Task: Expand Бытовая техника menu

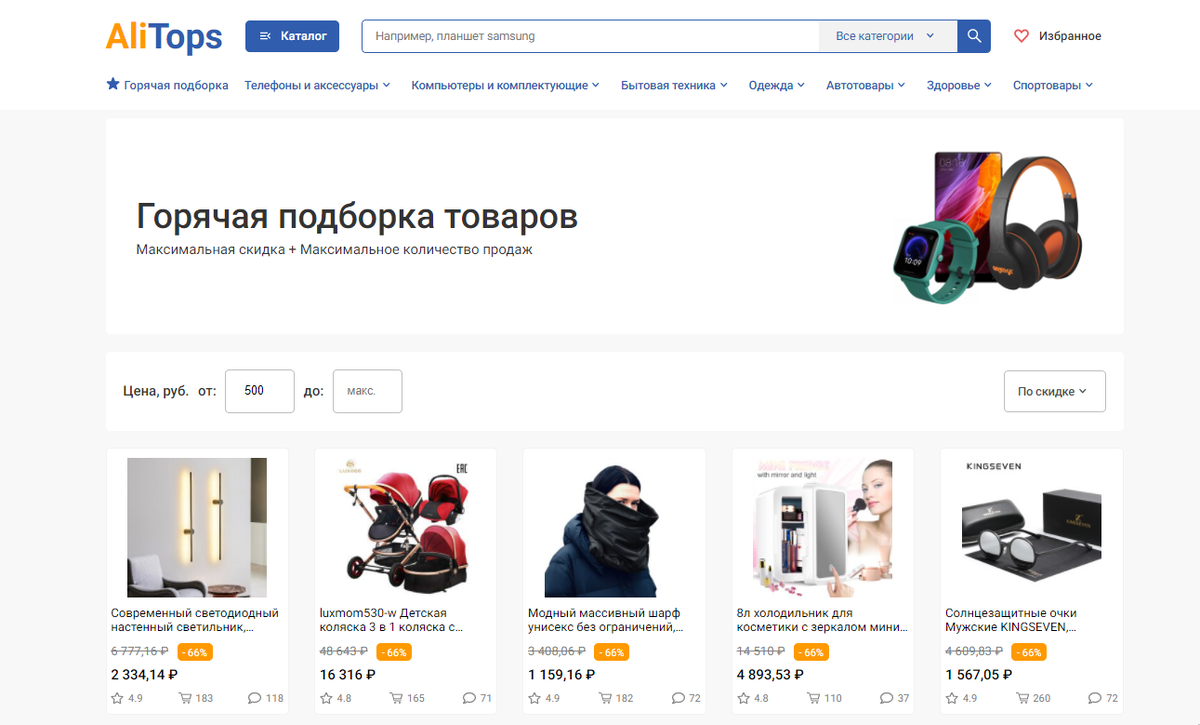Action: (675, 85)
